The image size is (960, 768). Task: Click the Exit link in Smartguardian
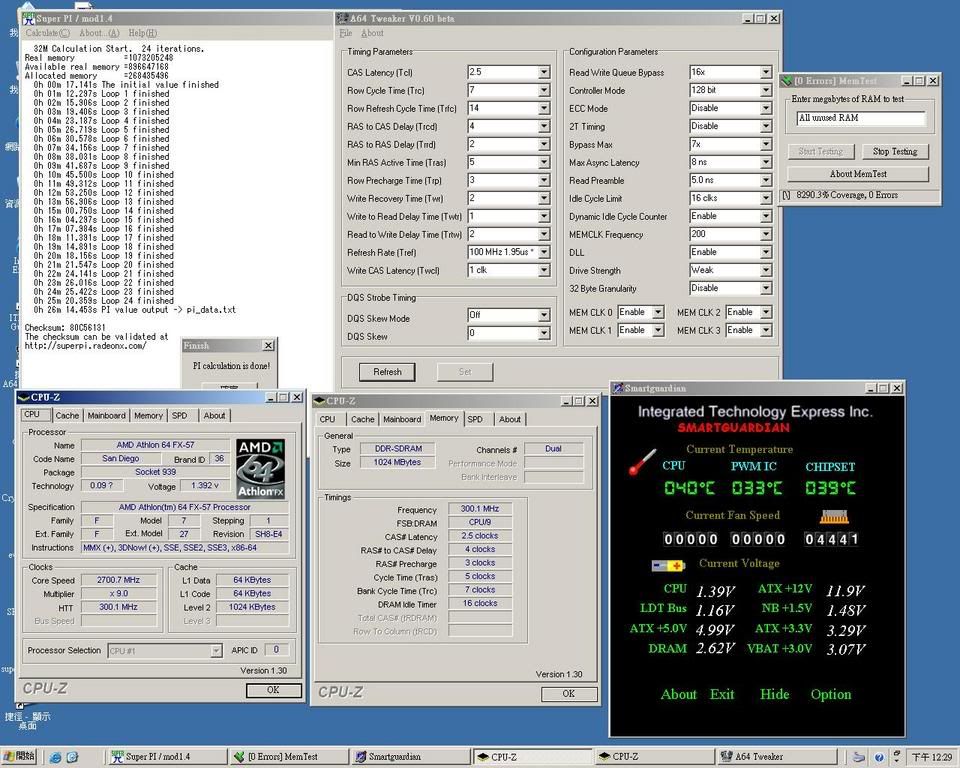click(722, 695)
